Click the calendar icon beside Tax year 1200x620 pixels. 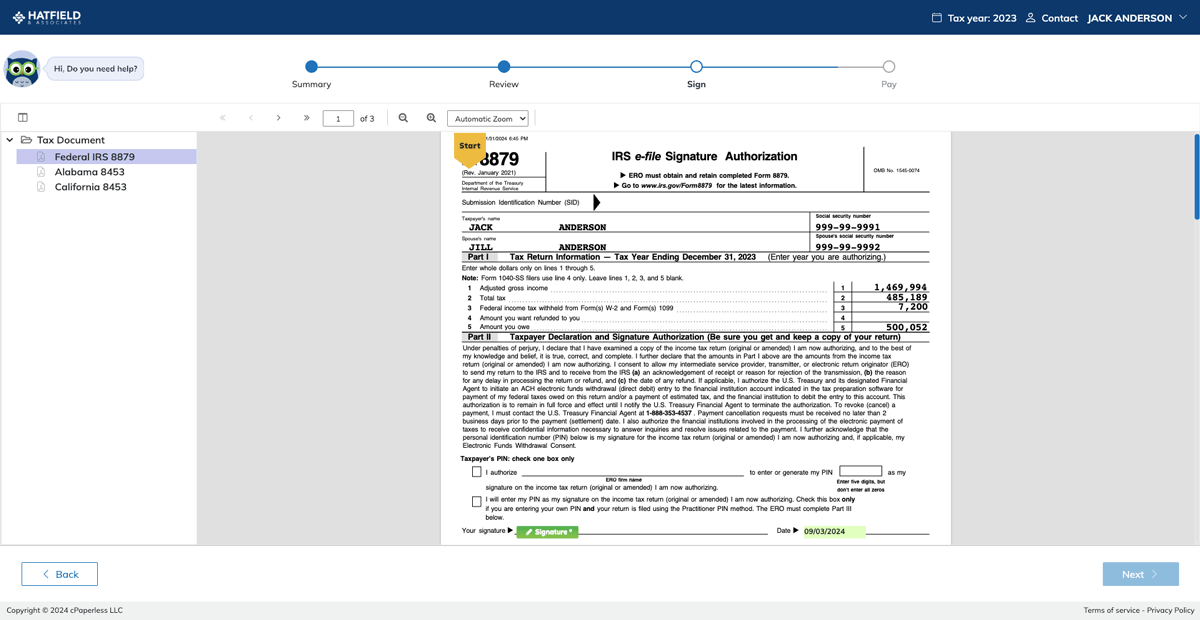(936, 18)
